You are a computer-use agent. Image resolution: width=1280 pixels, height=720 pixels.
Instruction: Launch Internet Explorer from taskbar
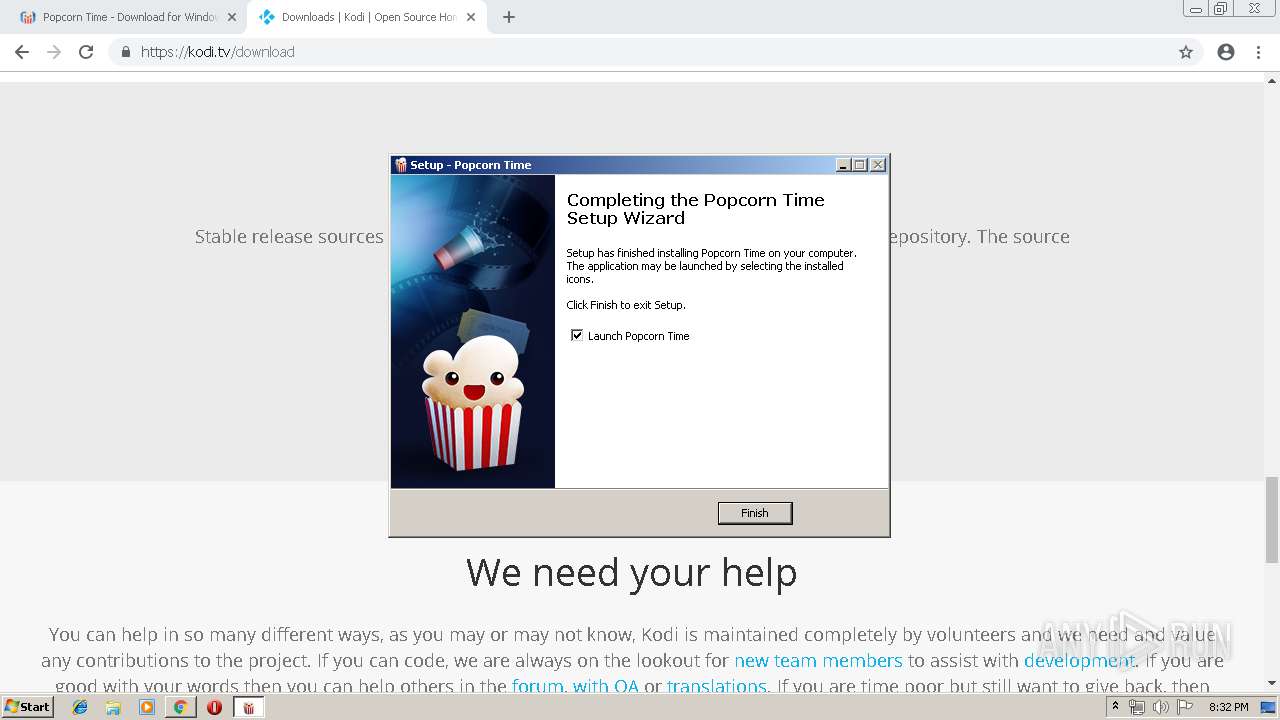[80, 707]
